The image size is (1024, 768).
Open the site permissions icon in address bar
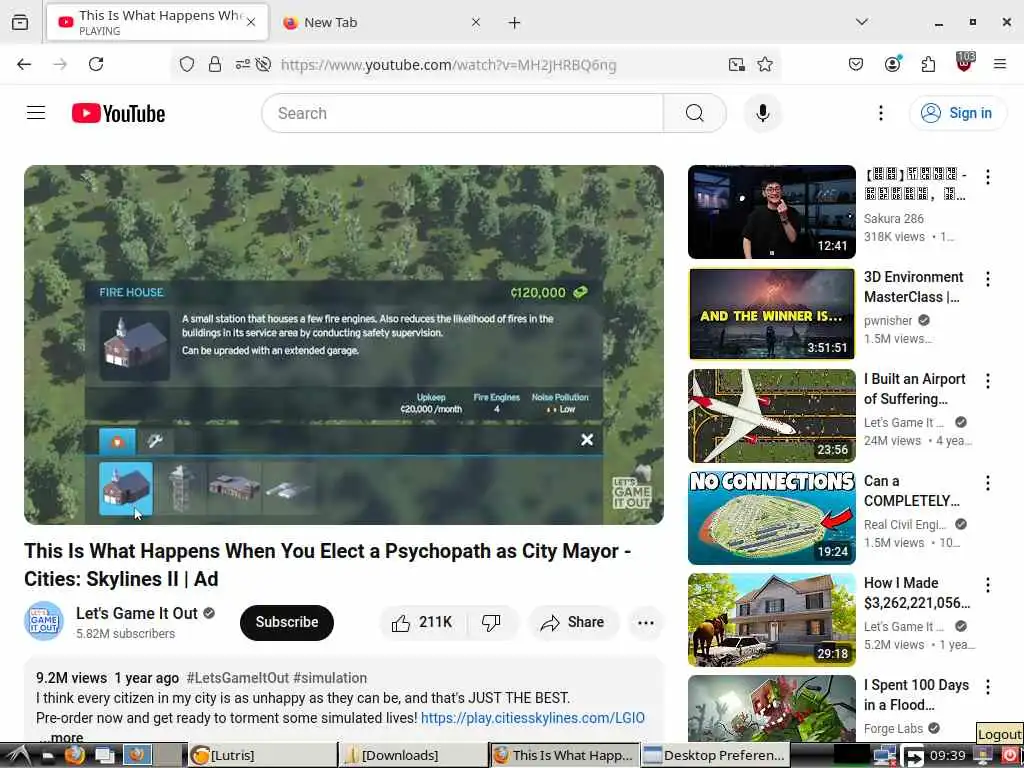242,64
